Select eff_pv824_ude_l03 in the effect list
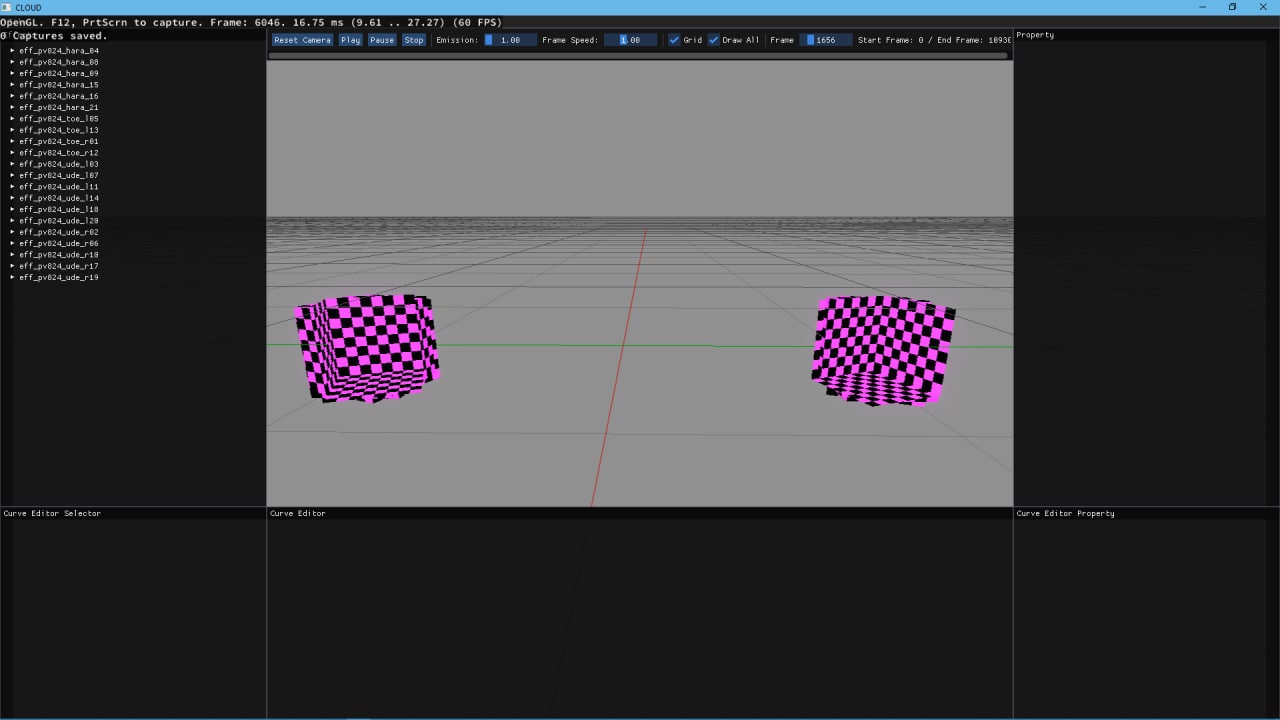Viewport: 1280px width, 720px height. pos(58,164)
